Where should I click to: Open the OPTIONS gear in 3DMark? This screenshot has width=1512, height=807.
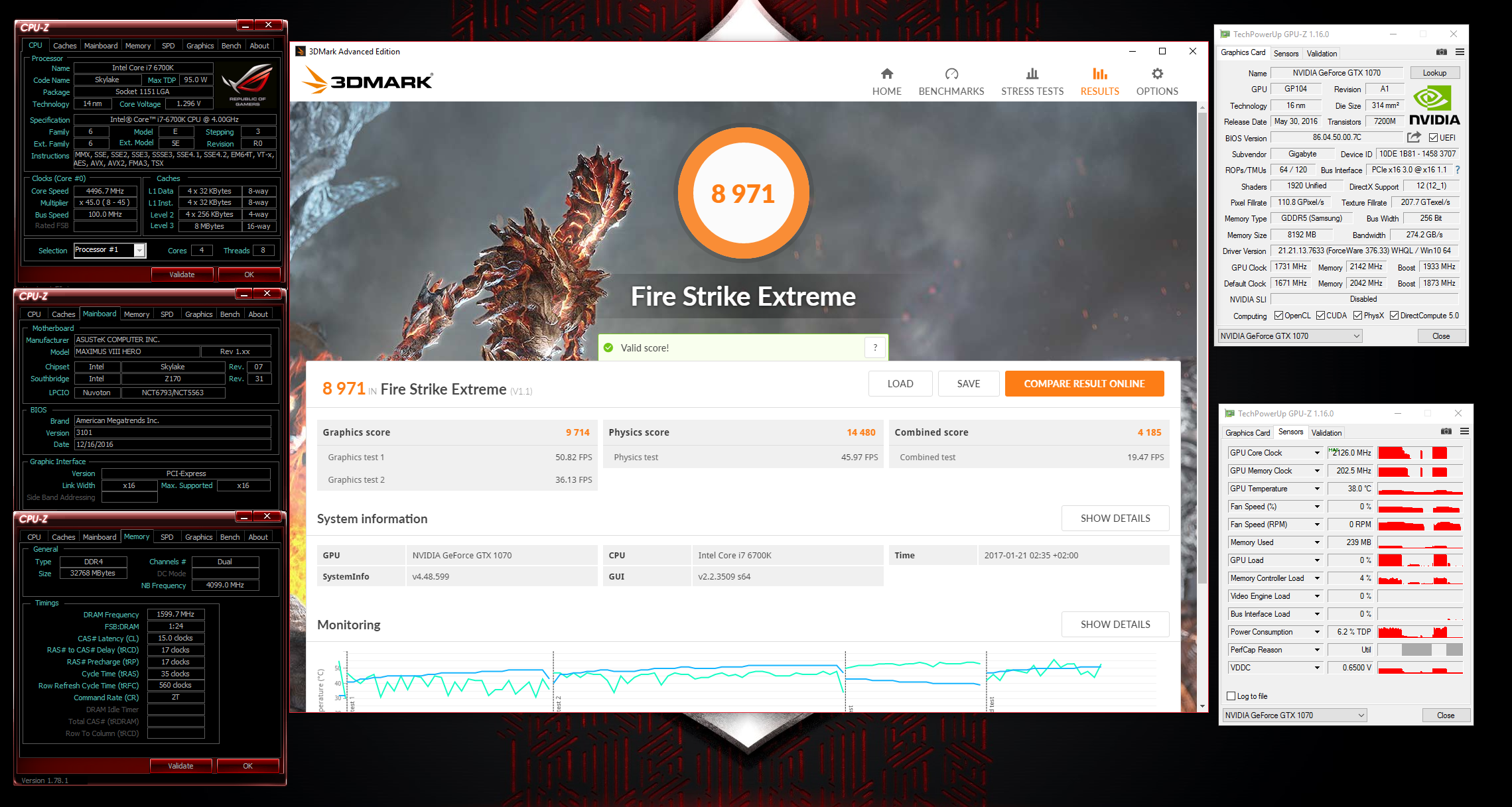1157,74
